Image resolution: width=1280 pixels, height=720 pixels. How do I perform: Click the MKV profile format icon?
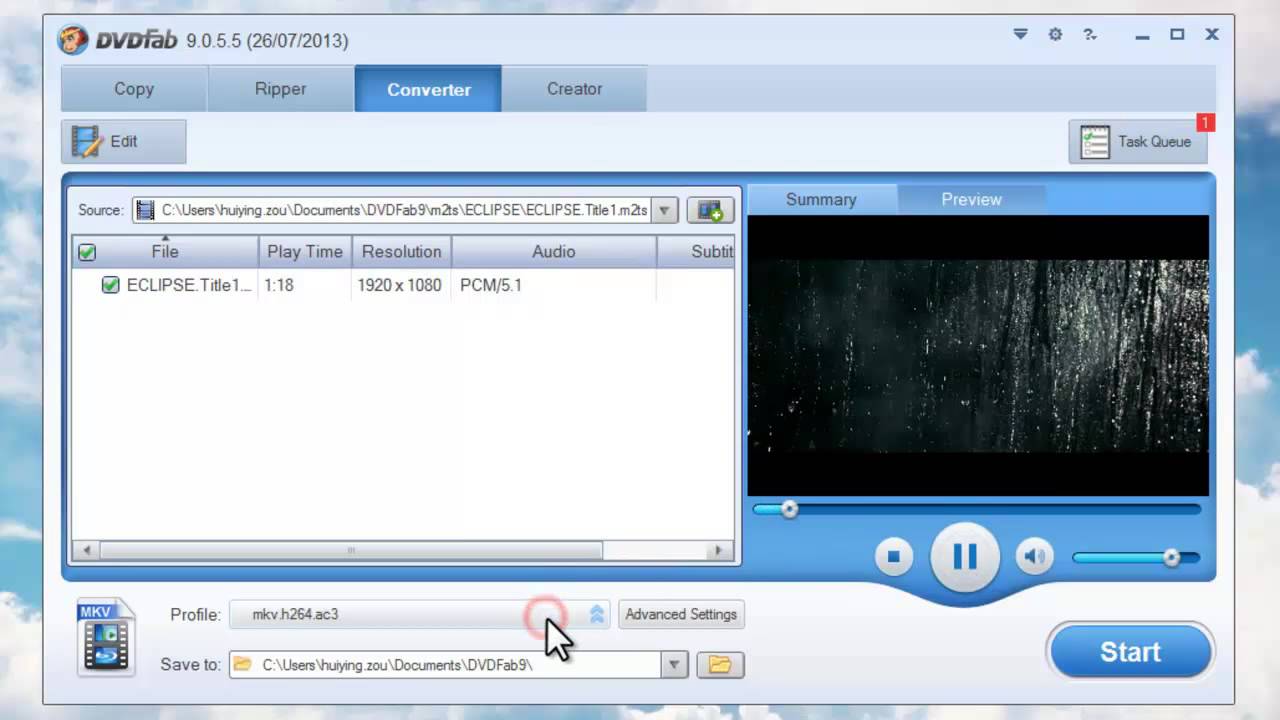pos(106,637)
